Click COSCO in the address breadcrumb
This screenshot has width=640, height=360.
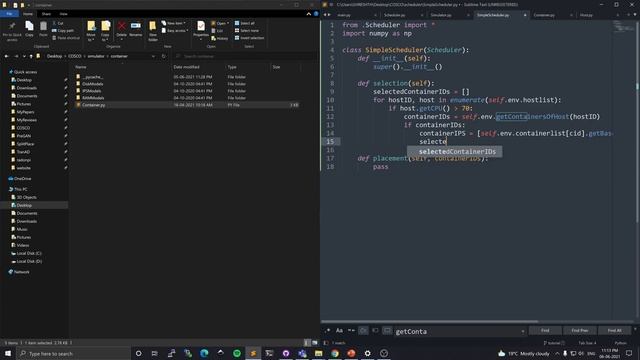[75, 56]
